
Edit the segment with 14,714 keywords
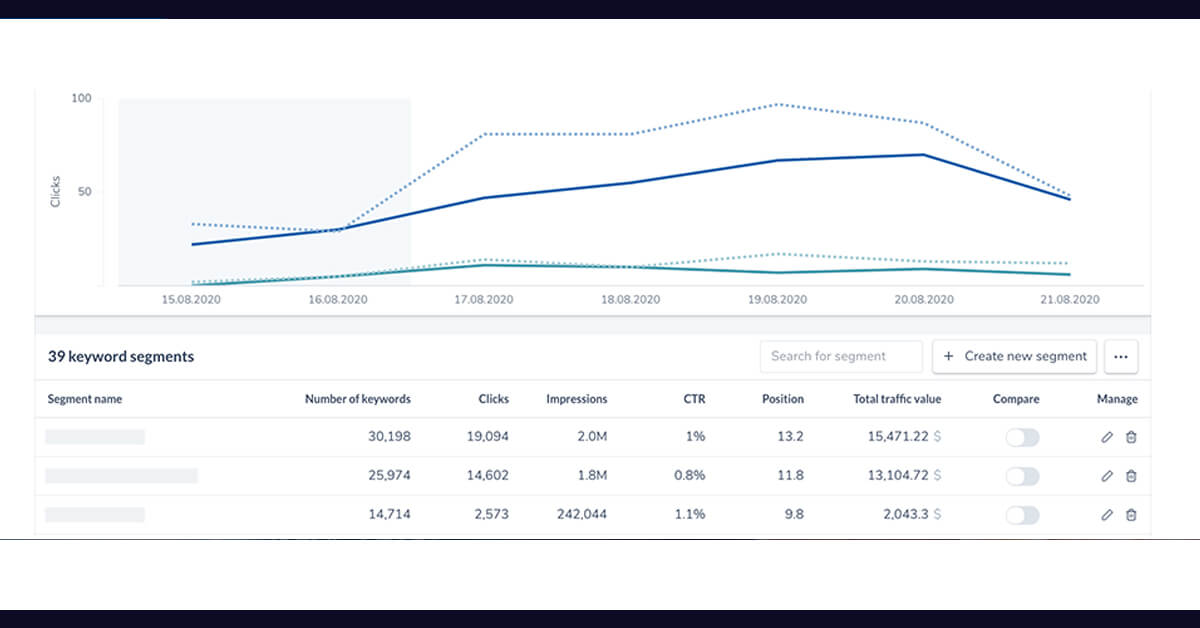pos(1107,515)
